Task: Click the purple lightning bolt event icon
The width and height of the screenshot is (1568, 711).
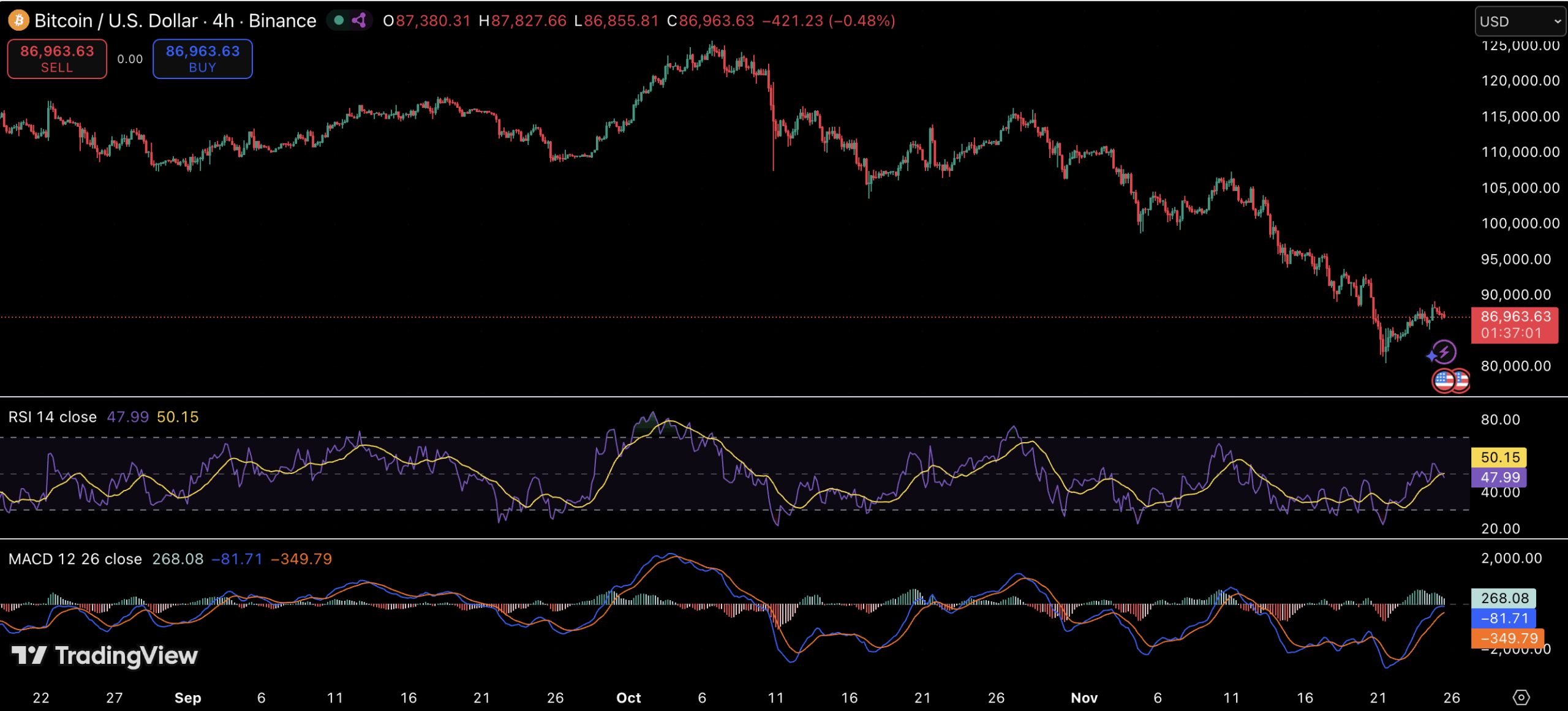Action: coord(1445,352)
